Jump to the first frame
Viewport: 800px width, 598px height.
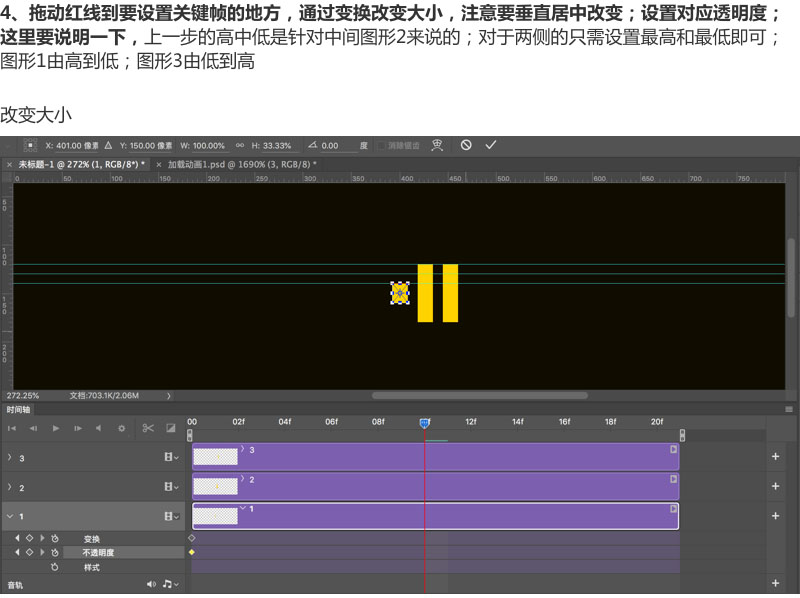tap(12, 428)
